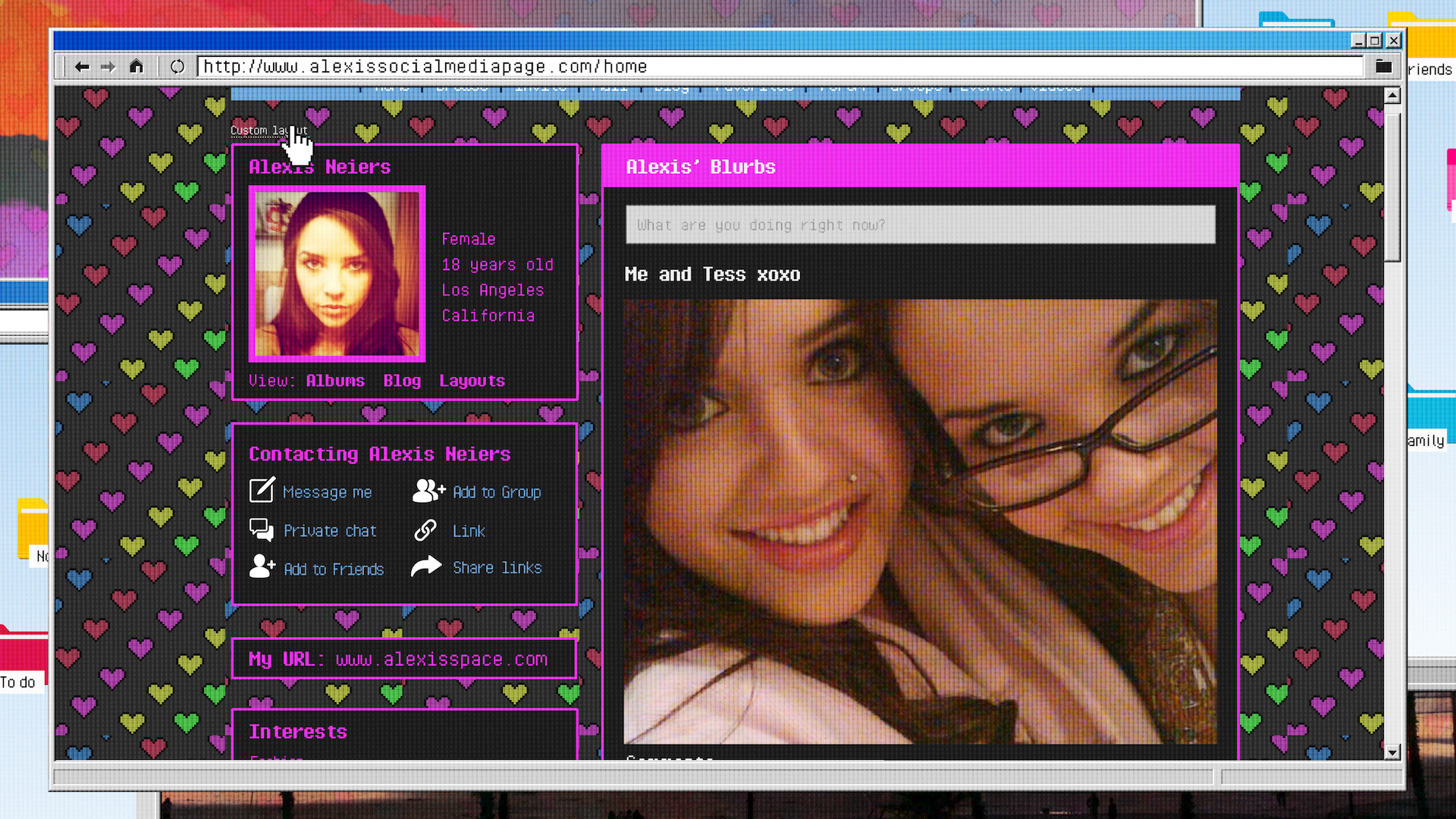Click 'Contacting Alexis Neiers' heading
The height and width of the screenshot is (819, 1456).
[x=380, y=454]
